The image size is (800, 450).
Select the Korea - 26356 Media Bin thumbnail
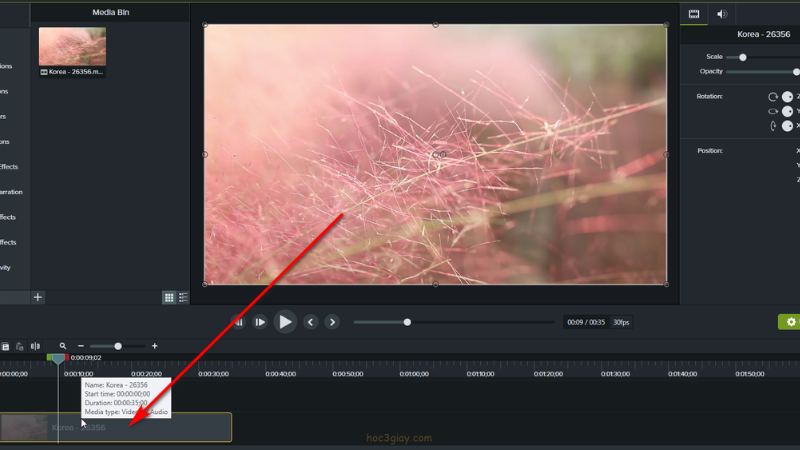(72, 47)
